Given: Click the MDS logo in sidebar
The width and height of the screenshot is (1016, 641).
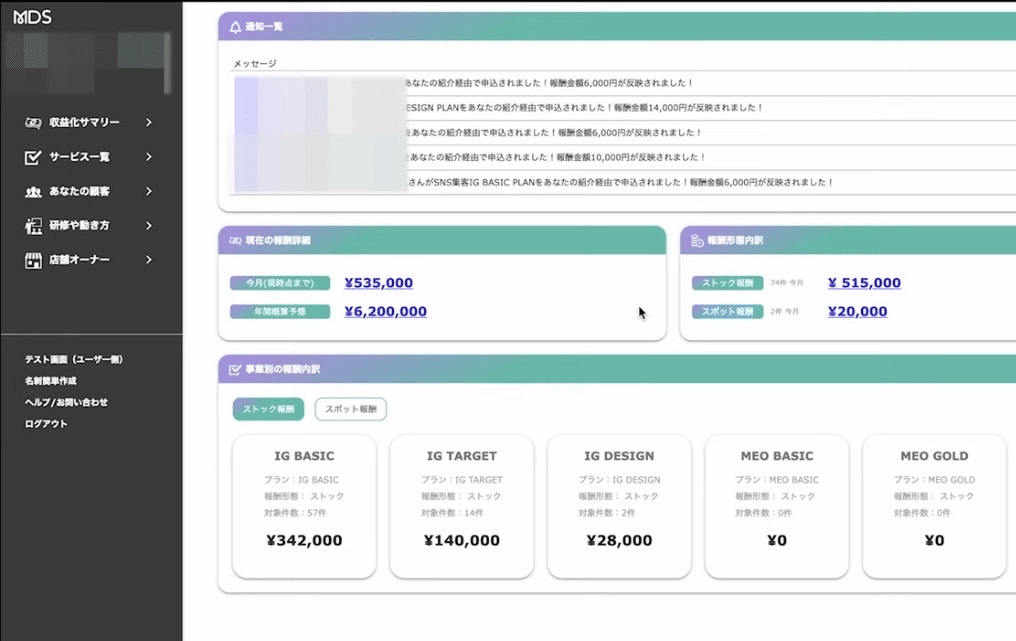Looking at the screenshot, I should pyautogui.click(x=33, y=17).
